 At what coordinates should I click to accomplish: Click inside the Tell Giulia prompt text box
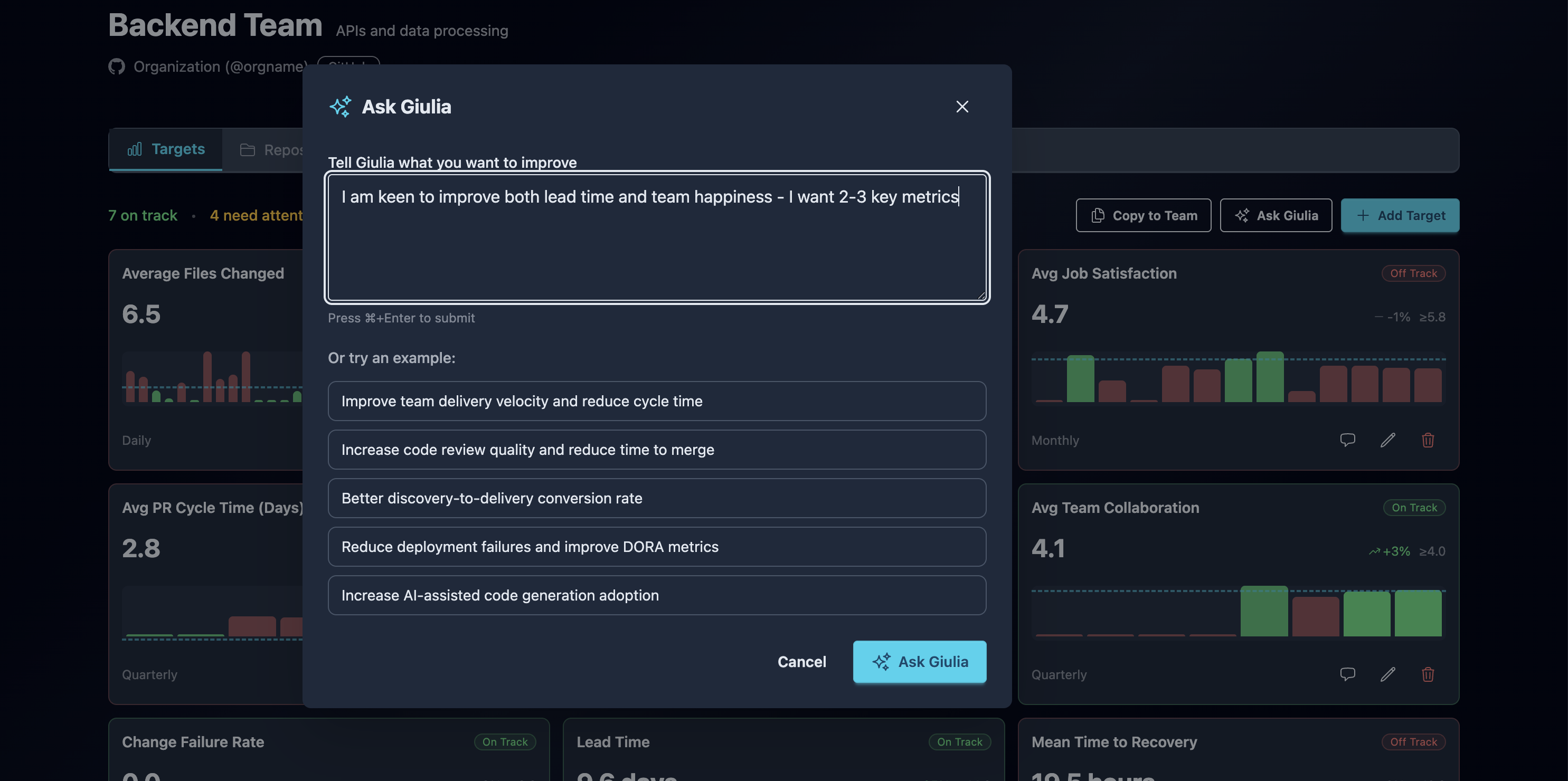656,237
